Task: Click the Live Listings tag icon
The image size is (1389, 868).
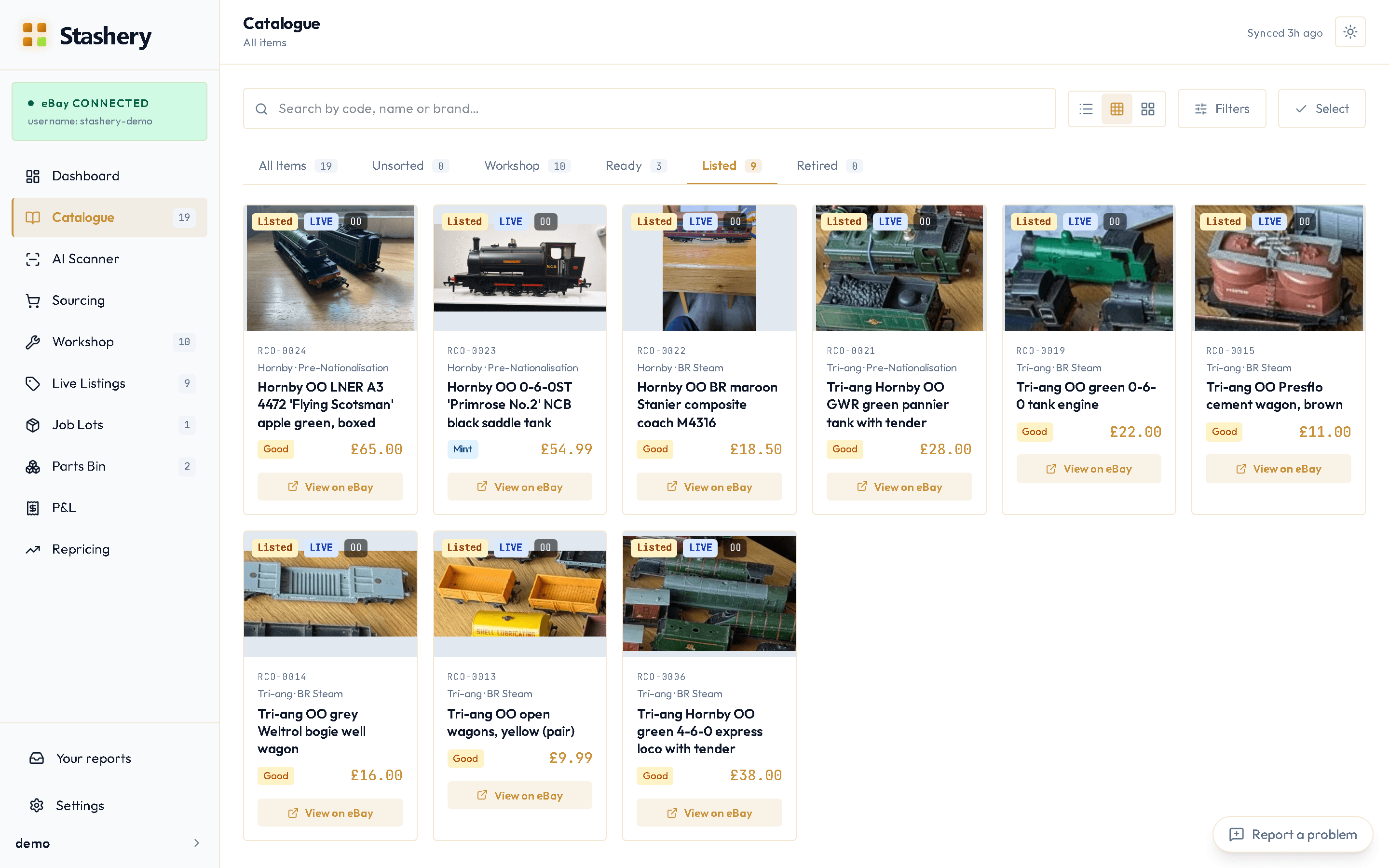Action: pyautogui.click(x=33, y=383)
